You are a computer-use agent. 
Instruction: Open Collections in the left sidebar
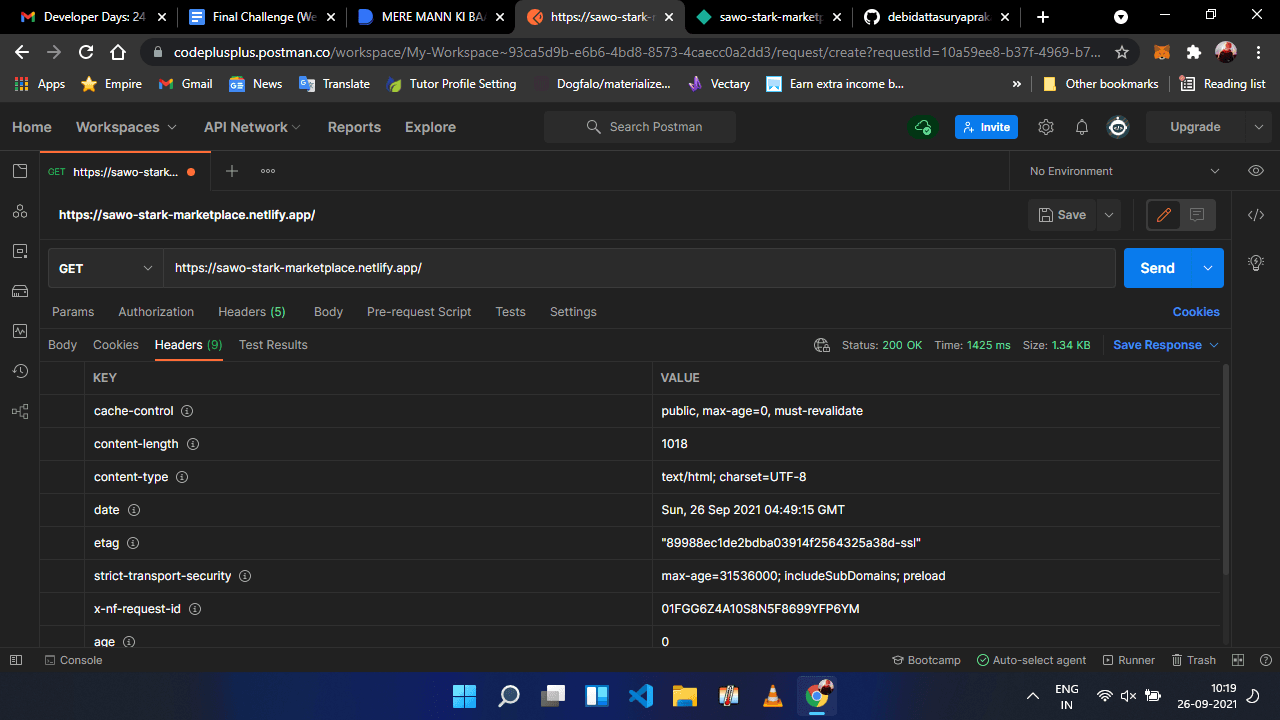click(20, 171)
